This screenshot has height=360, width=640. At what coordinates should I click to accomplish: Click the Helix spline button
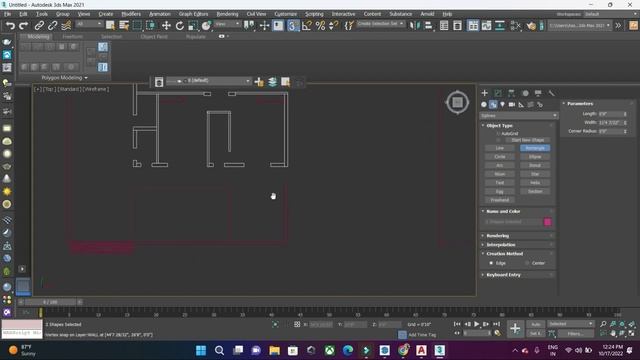coord(535,182)
